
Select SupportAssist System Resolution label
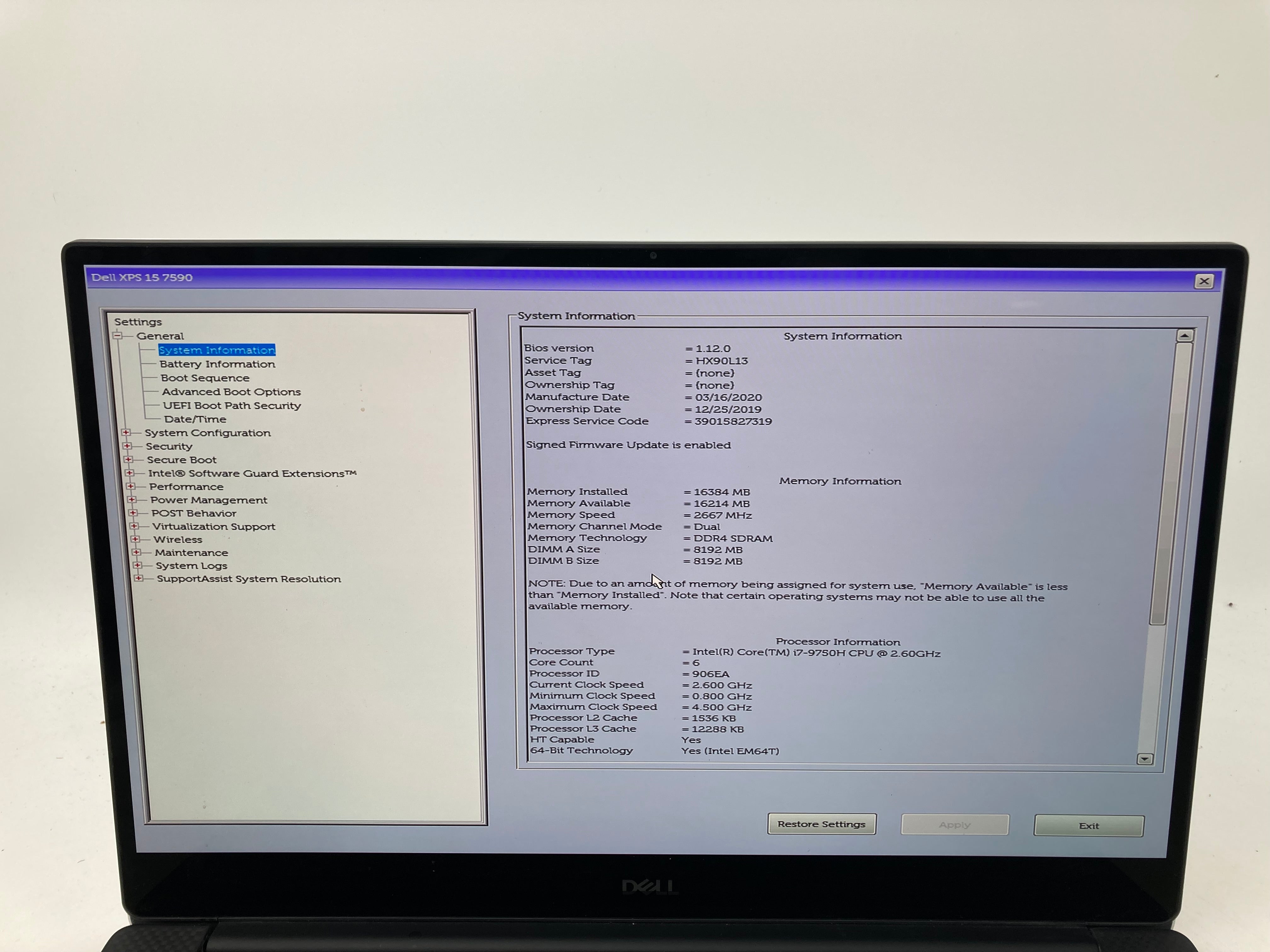click(249, 579)
